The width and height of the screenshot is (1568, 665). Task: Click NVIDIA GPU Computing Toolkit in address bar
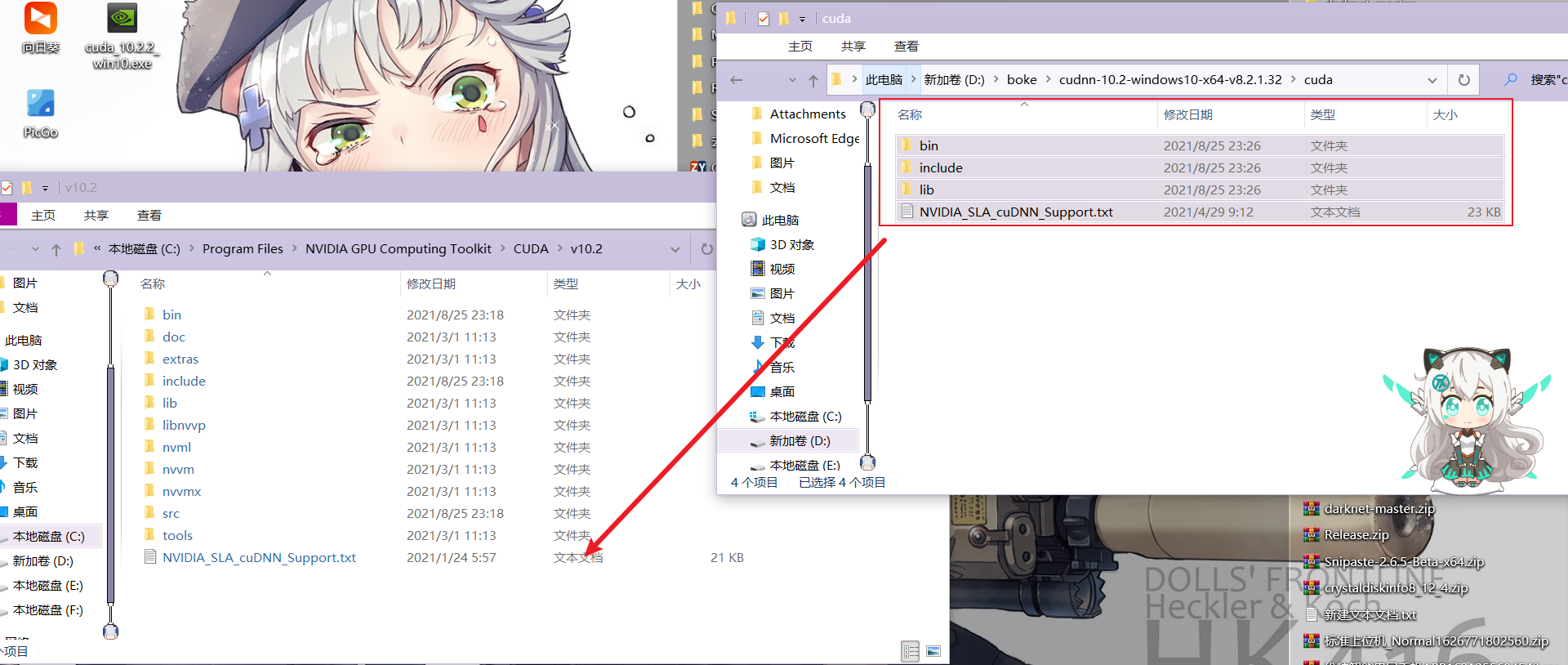(x=399, y=248)
